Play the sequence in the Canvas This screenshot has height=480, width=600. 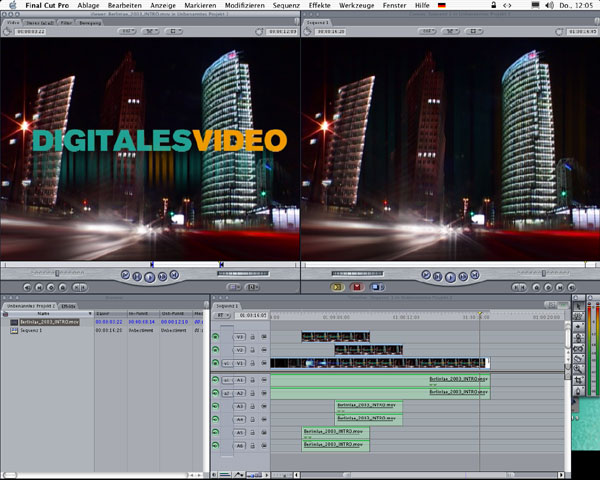click(450, 277)
